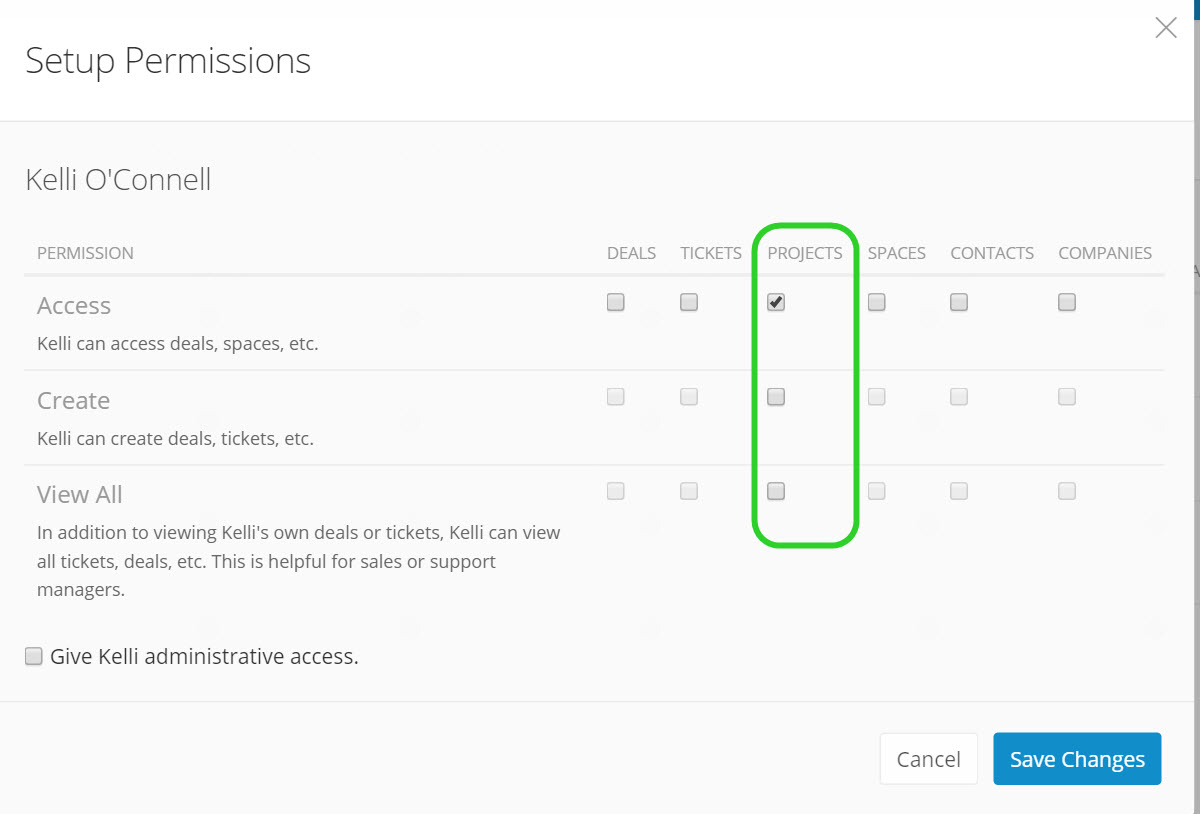The width and height of the screenshot is (1200, 814).
Task: Check Create permission for Projects
Action: pos(776,397)
